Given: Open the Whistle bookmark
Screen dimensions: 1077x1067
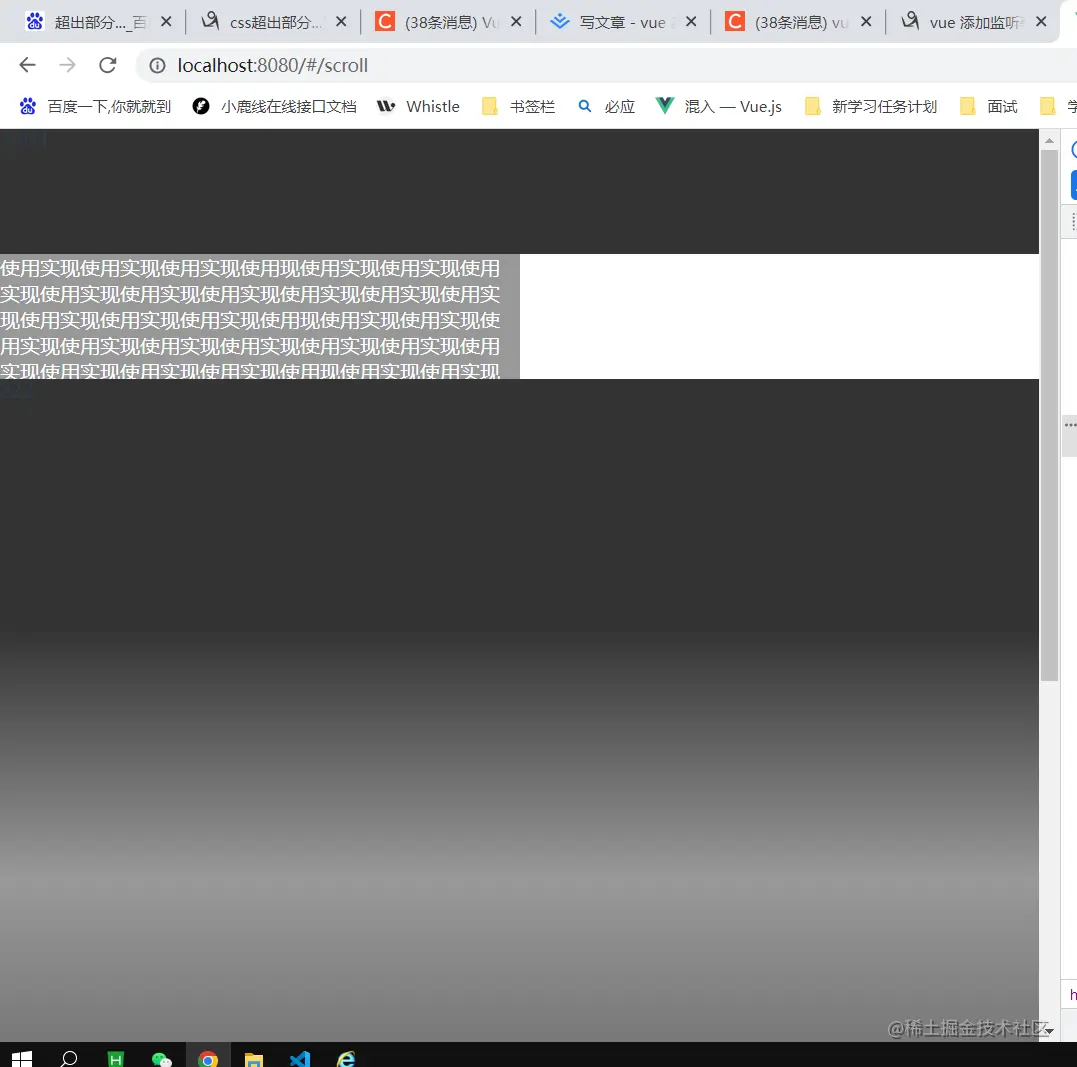Looking at the screenshot, I should pyautogui.click(x=418, y=106).
